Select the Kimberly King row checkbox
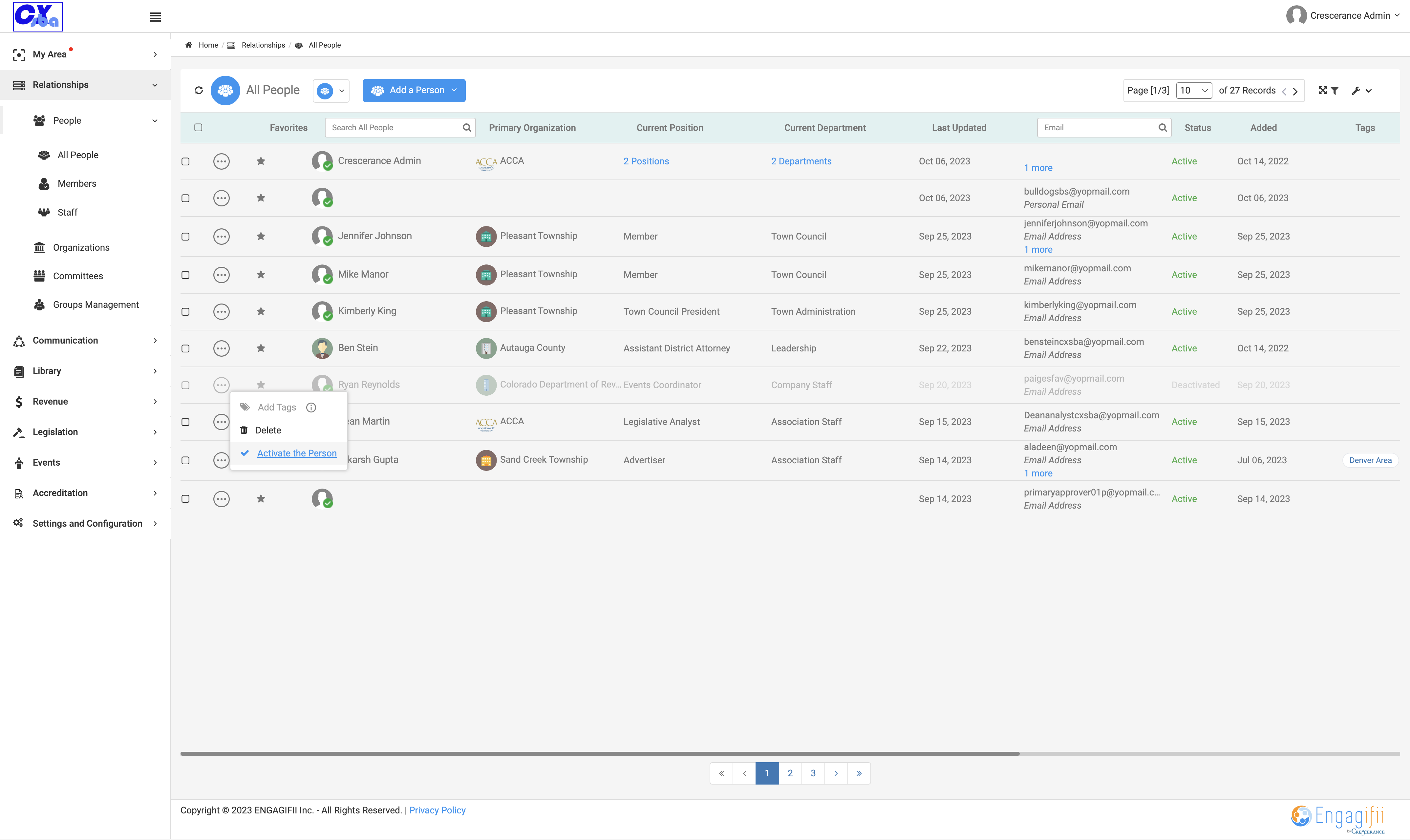This screenshot has width=1410, height=840. click(185, 311)
